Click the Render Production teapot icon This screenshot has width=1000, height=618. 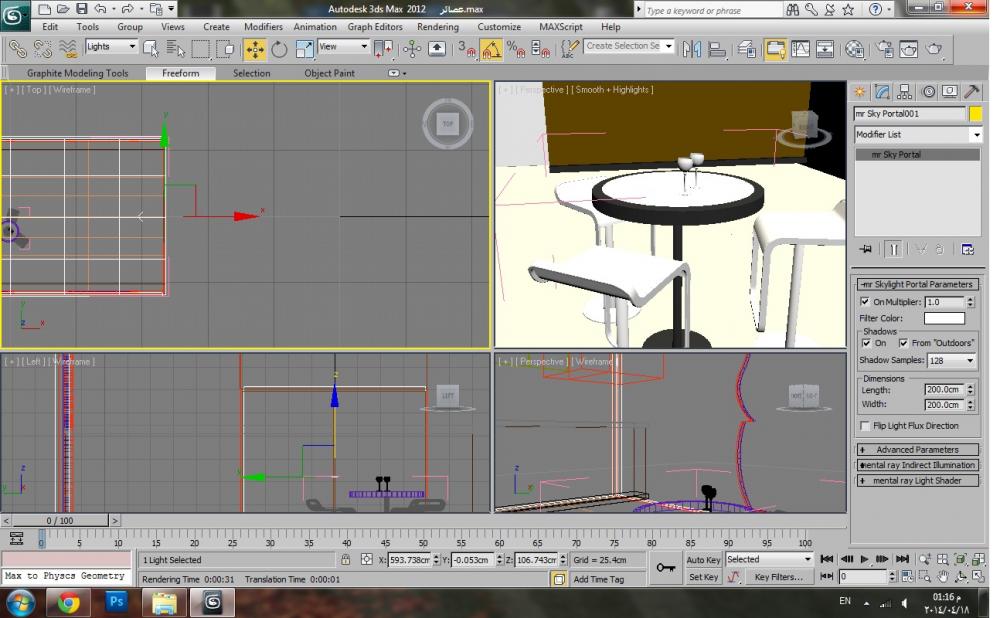click(934, 49)
